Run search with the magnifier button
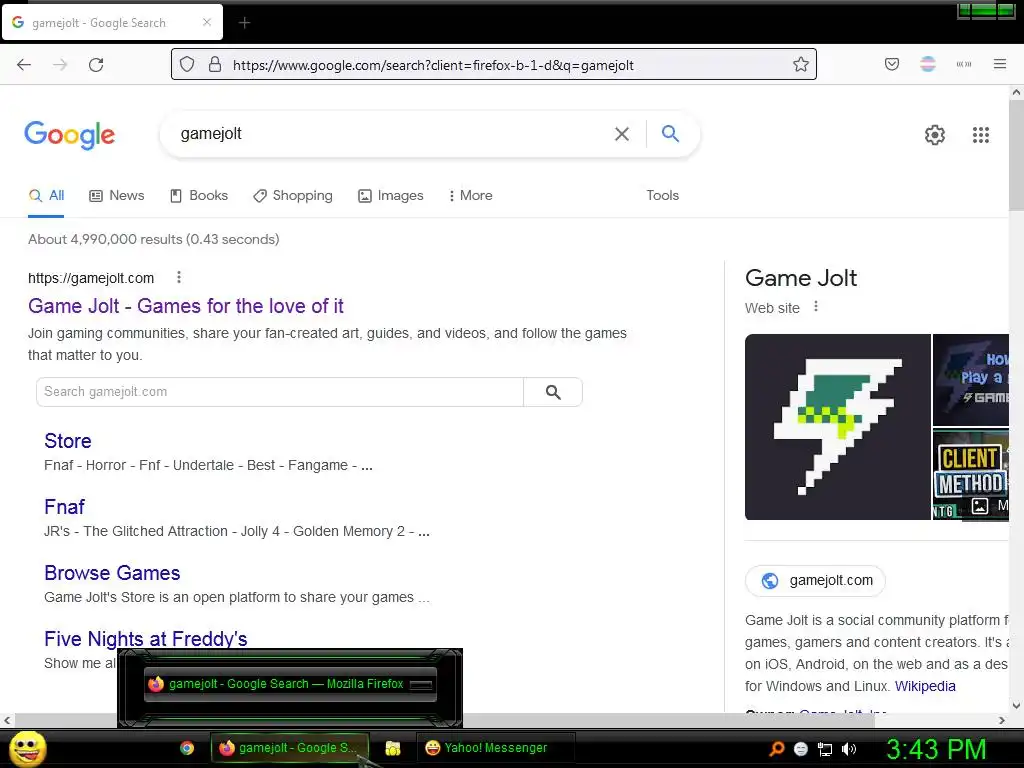Screen dimensions: 1024x768 click(x=670, y=134)
